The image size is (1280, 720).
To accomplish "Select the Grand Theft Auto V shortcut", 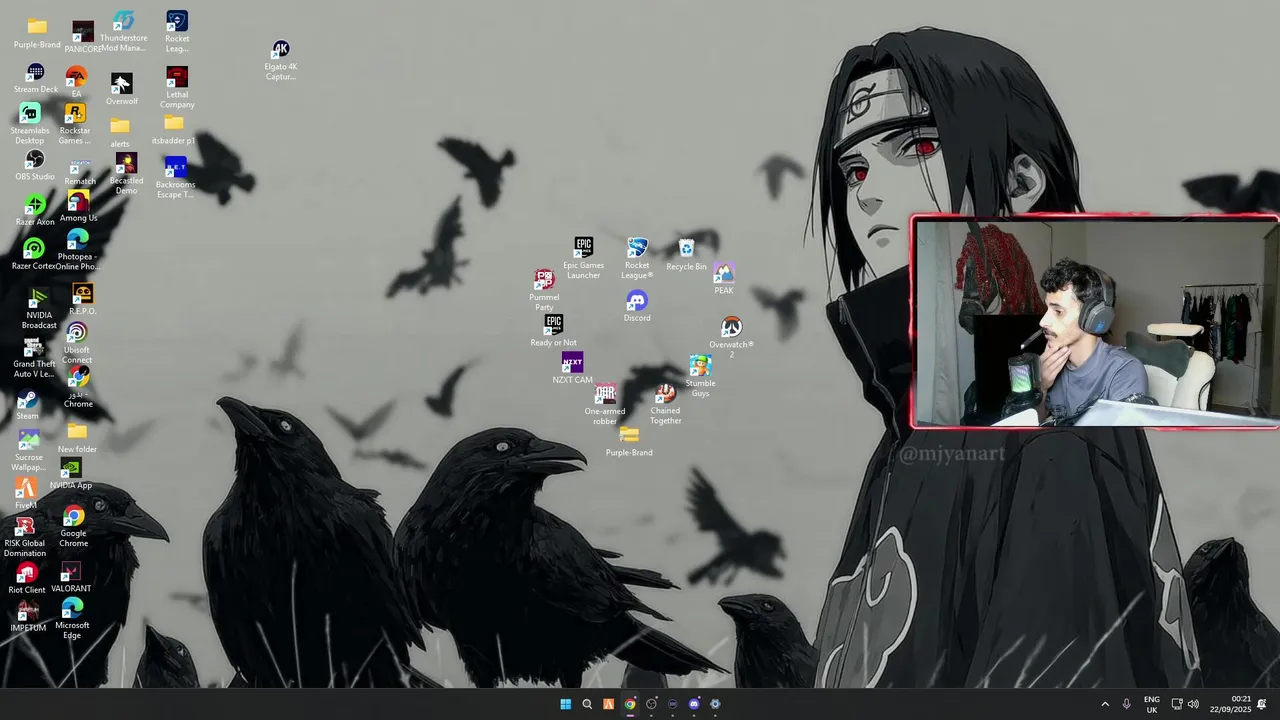I will coord(34,357).
